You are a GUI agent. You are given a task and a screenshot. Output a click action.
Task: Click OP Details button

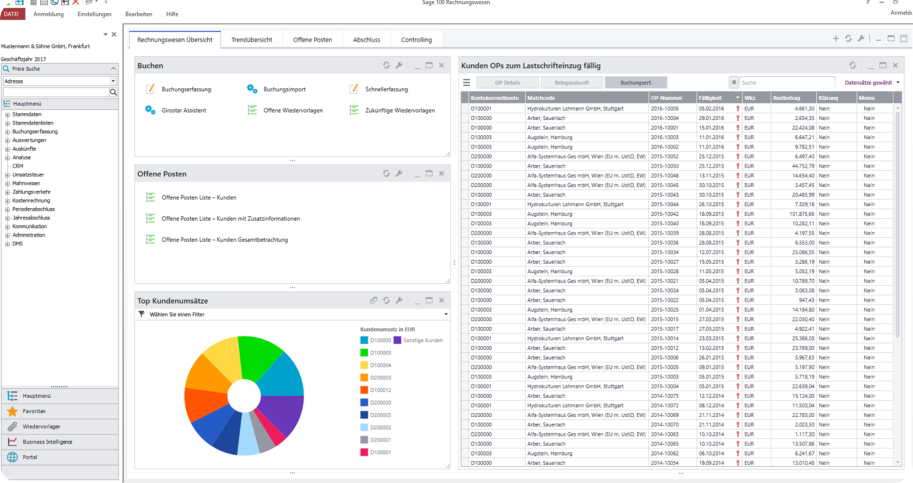tap(507, 83)
